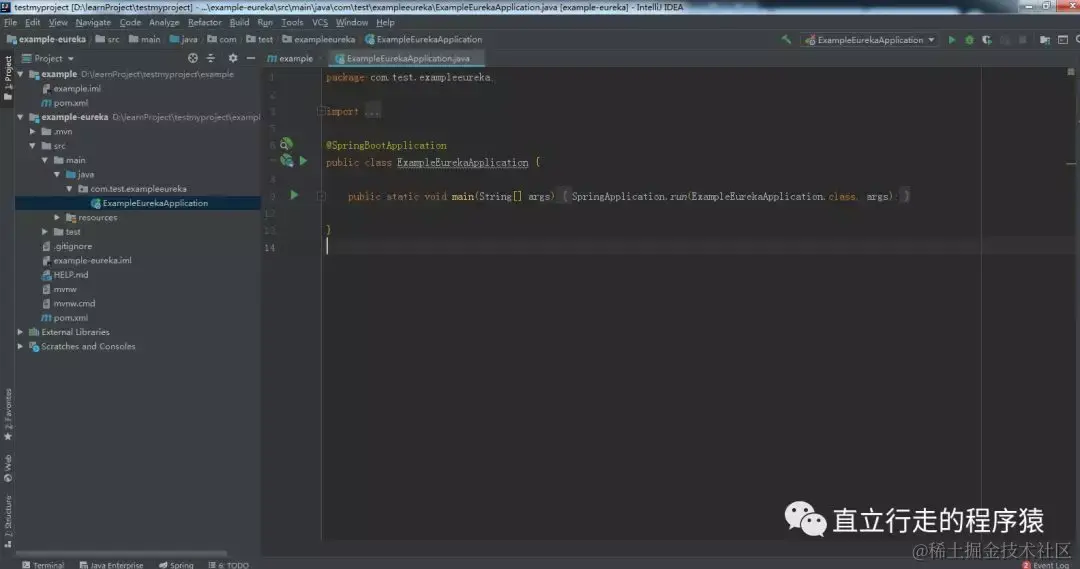Click the Project tree horizontal scrollbar
This screenshot has height=569, width=1080.
tap(121, 552)
